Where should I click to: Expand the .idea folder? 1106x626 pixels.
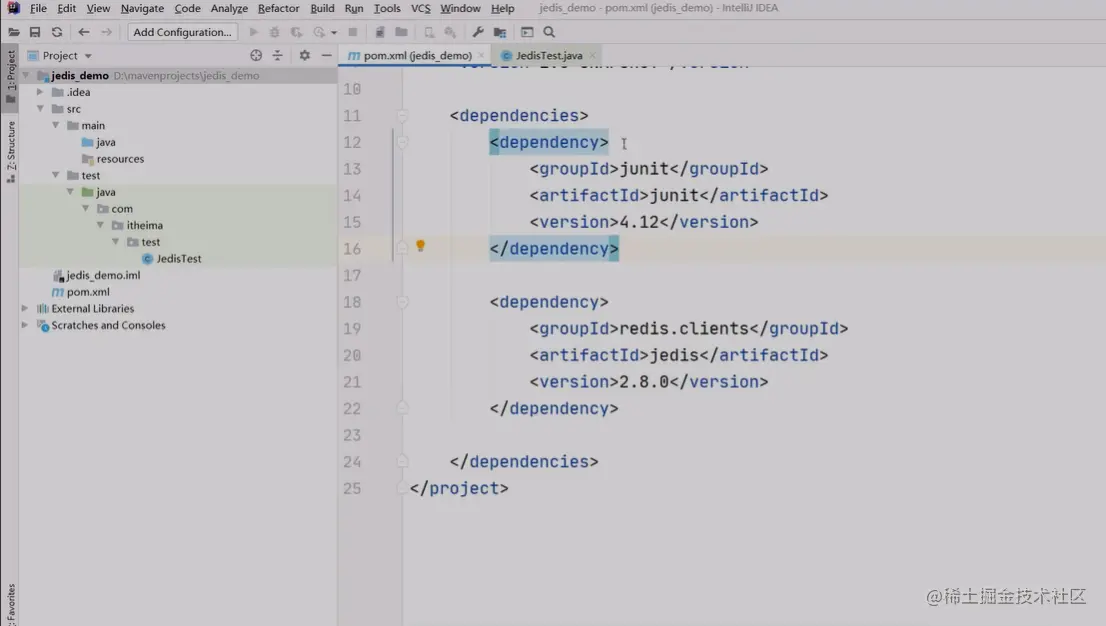coord(40,92)
